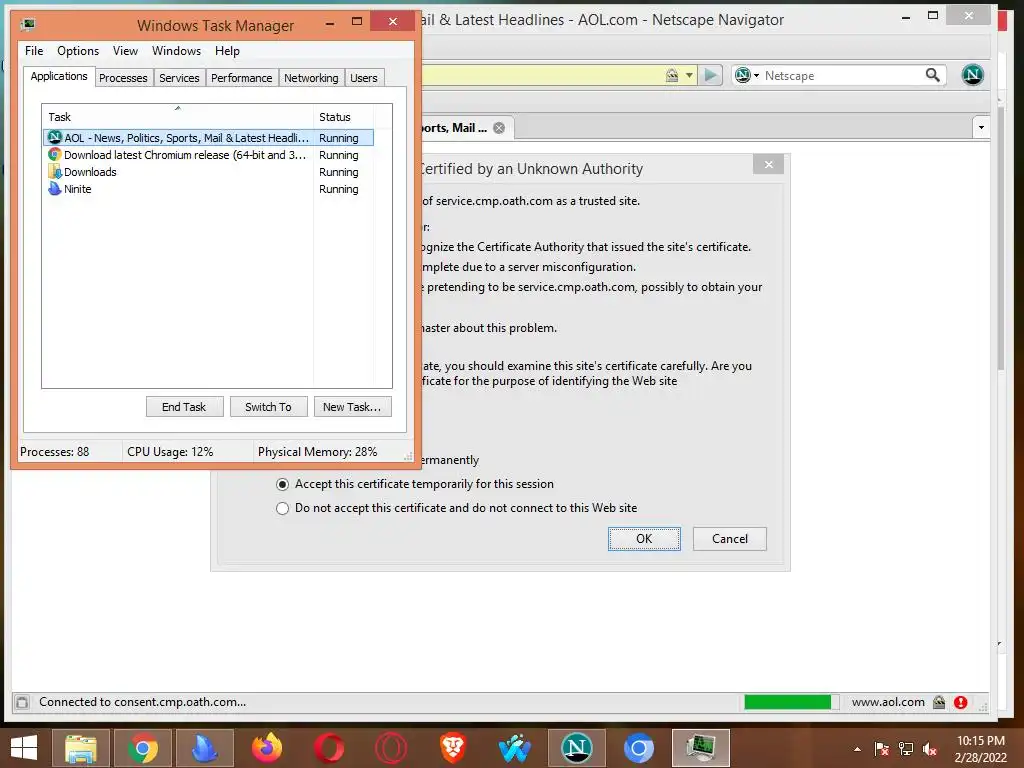Screen dimensions: 1024x768
Task: Click the Action Center flag tray icon
Action: click(882, 749)
